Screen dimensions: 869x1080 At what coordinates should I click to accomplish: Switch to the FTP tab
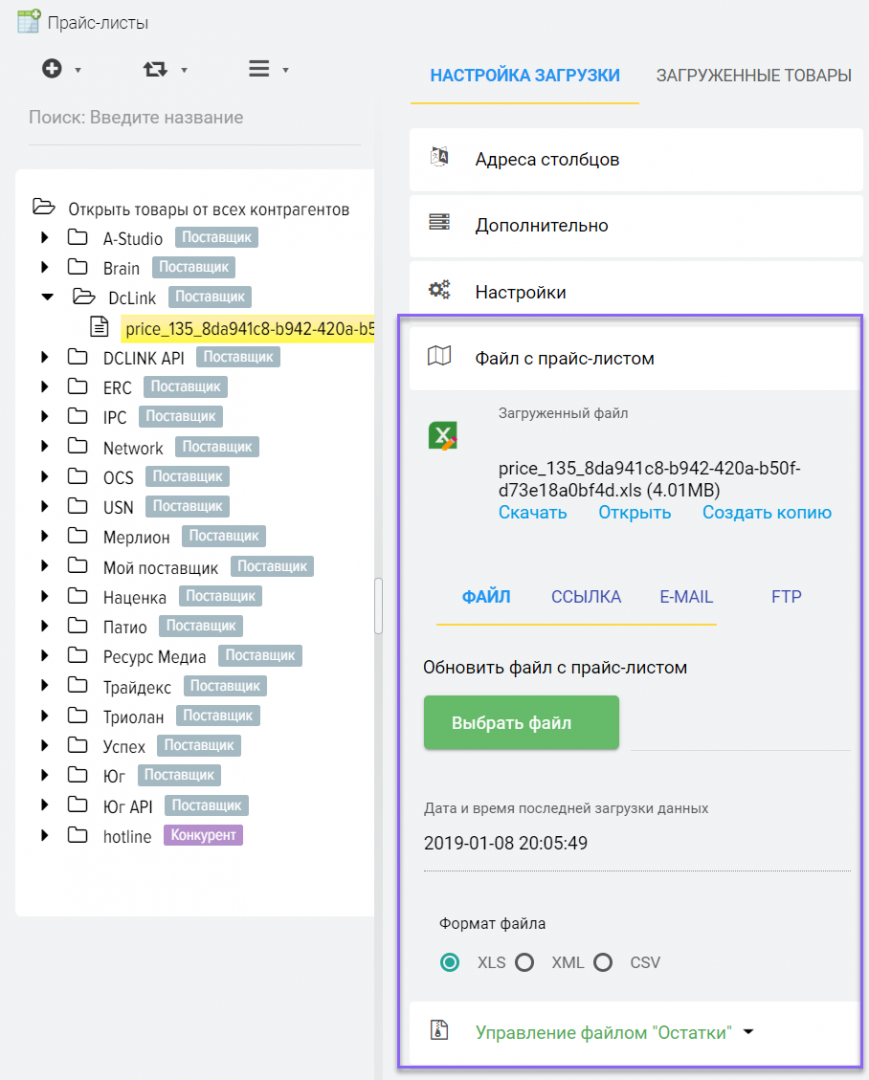pos(786,597)
